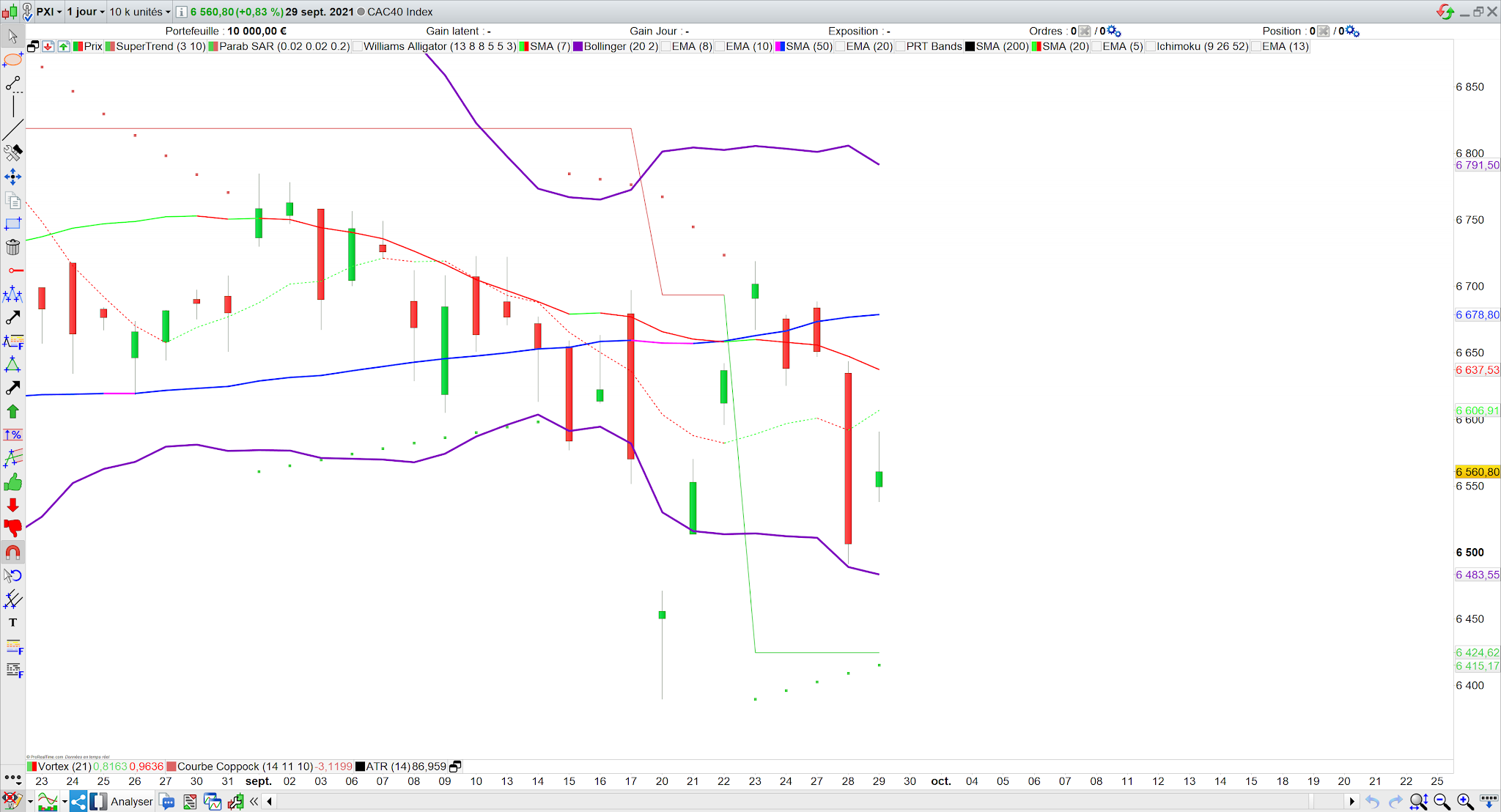Image resolution: width=1501 pixels, height=812 pixels.
Task: Pick the percentage measure tool
Action: [x=12, y=435]
